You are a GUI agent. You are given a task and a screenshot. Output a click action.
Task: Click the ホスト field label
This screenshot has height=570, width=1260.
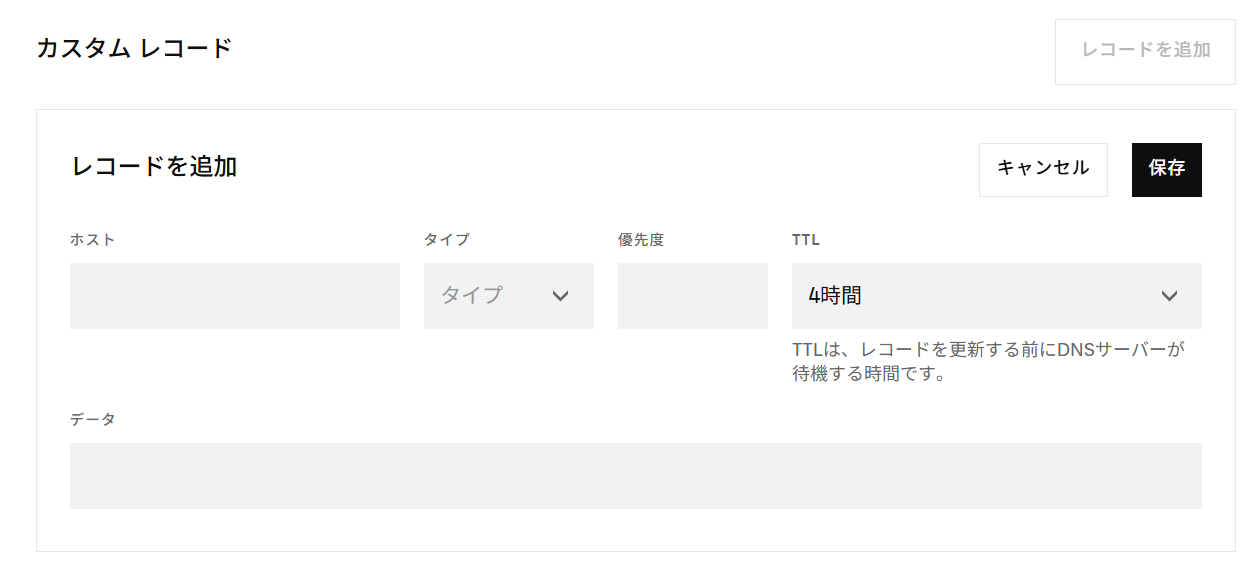tap(93, 240)
